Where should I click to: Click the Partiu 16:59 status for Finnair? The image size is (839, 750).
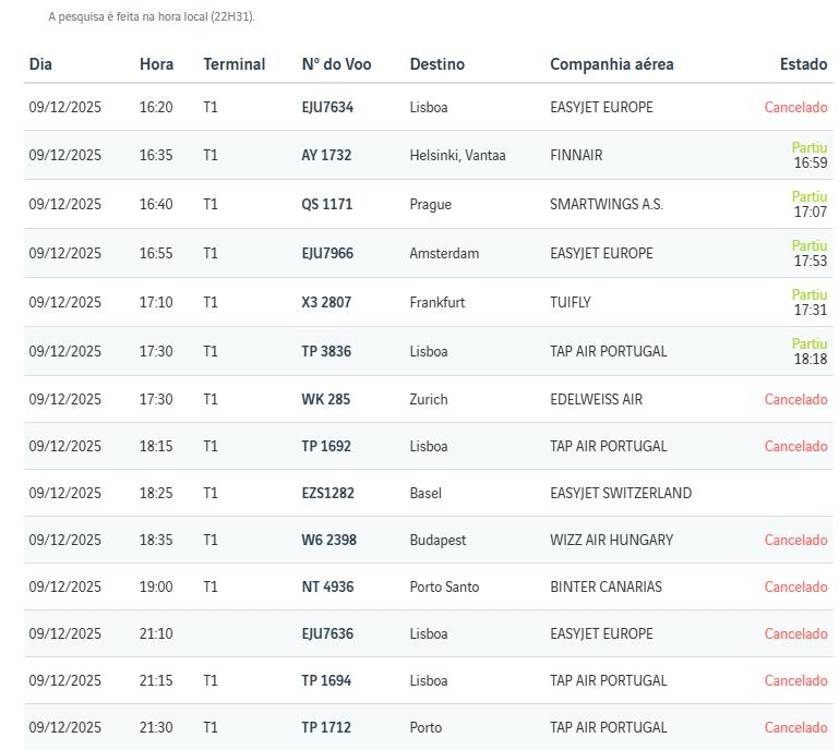[809, 155]
